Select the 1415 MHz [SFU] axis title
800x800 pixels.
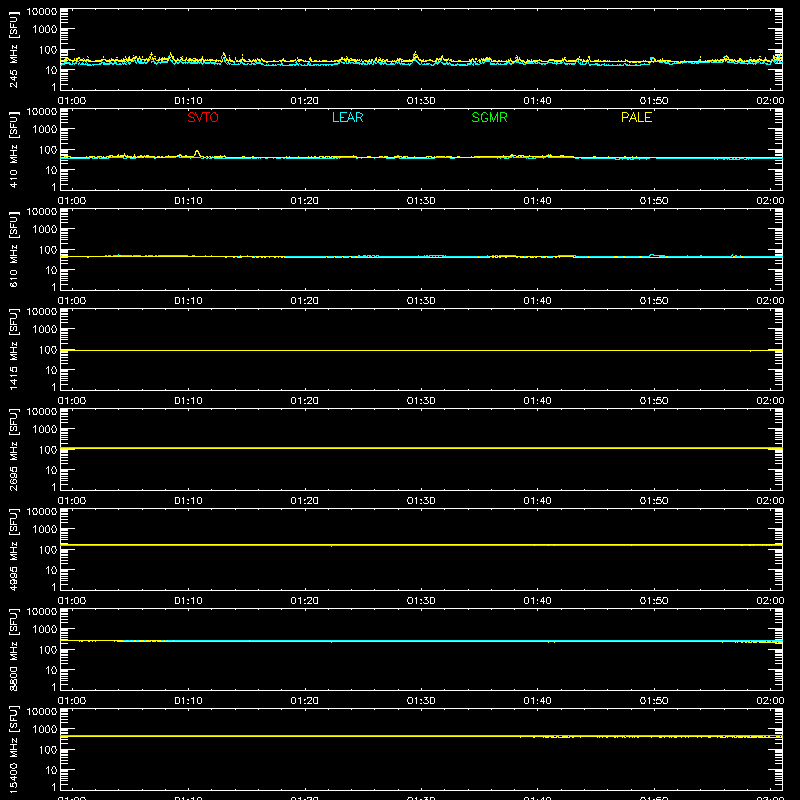14,349
